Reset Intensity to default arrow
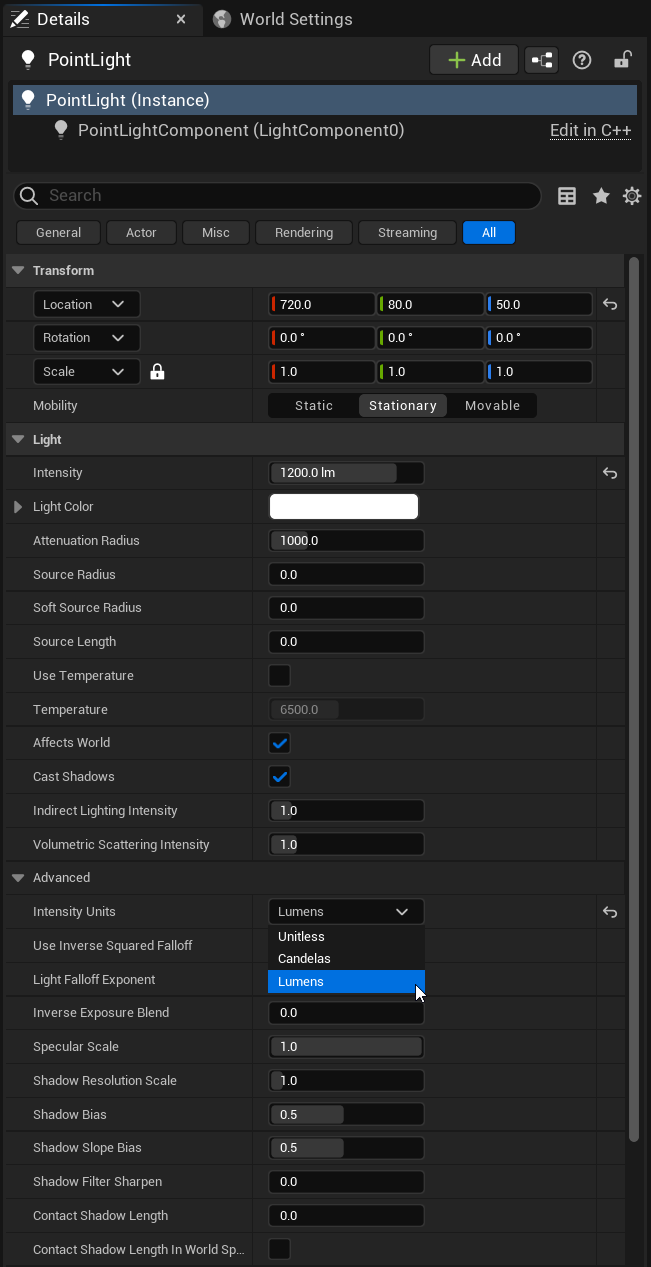Image resolution: width=651 pixels, height=1267 pixels. click(610, 473)
